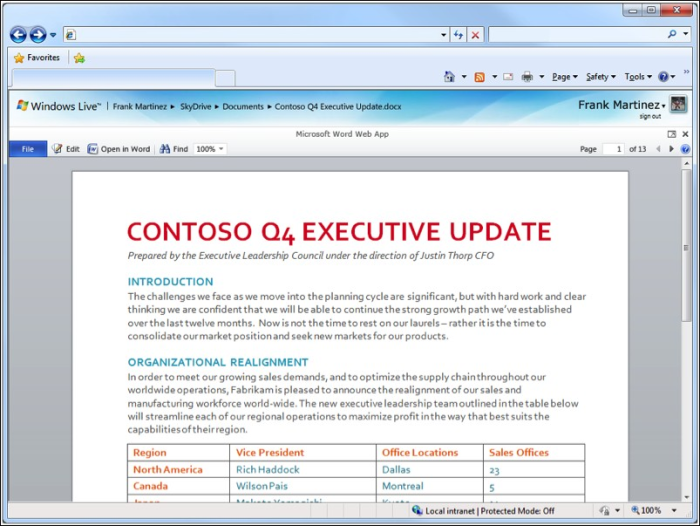
Task: Click Add to Favorites bar star icon
Action: (79, 58)
